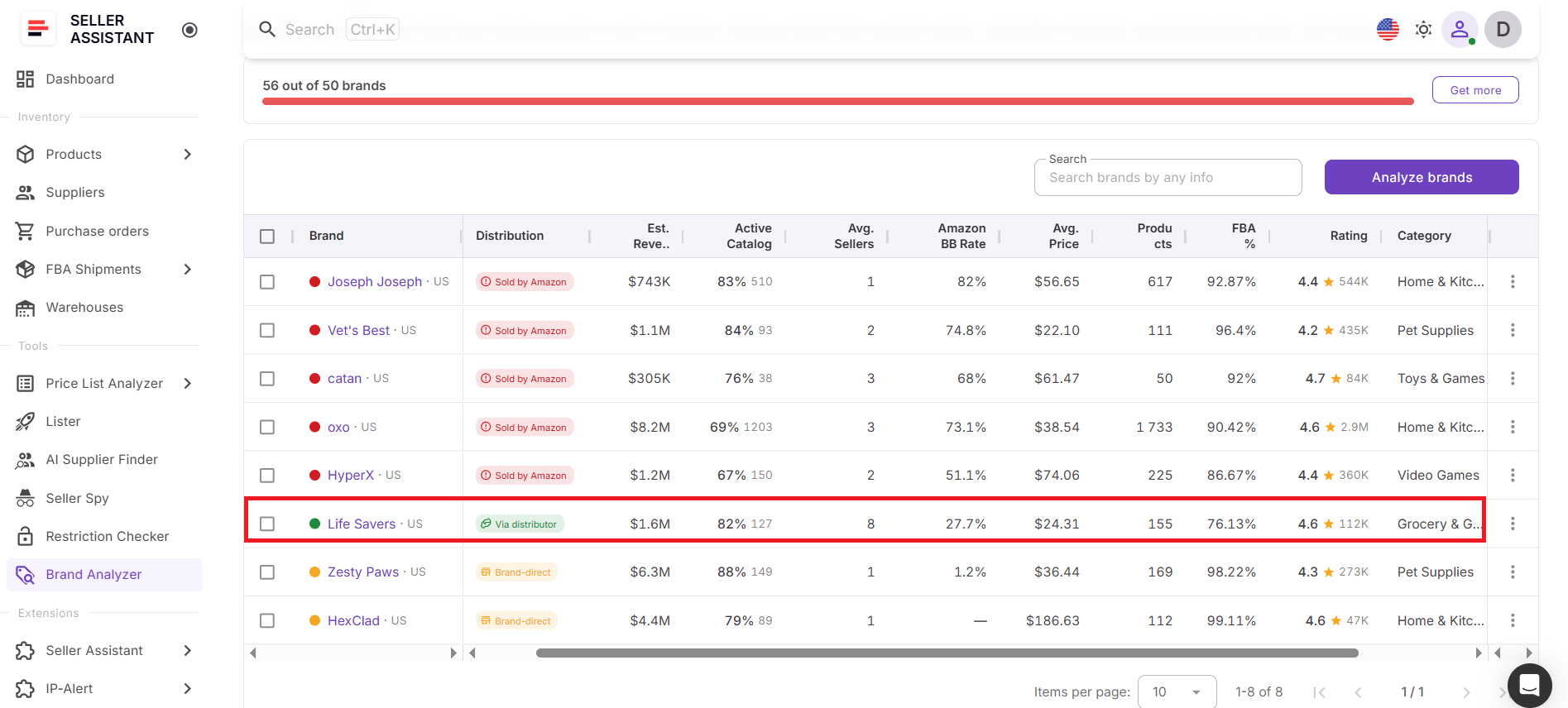The width and height of the screenshot is (1568, 708).
Task: Open the D profile avatar
Action: (1503, 30)
